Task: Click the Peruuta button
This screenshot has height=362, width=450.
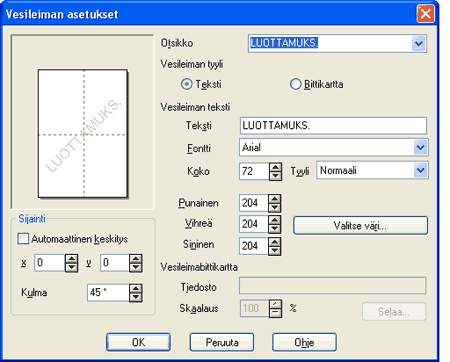Action: pyautogui.click(x=222, y=342)
